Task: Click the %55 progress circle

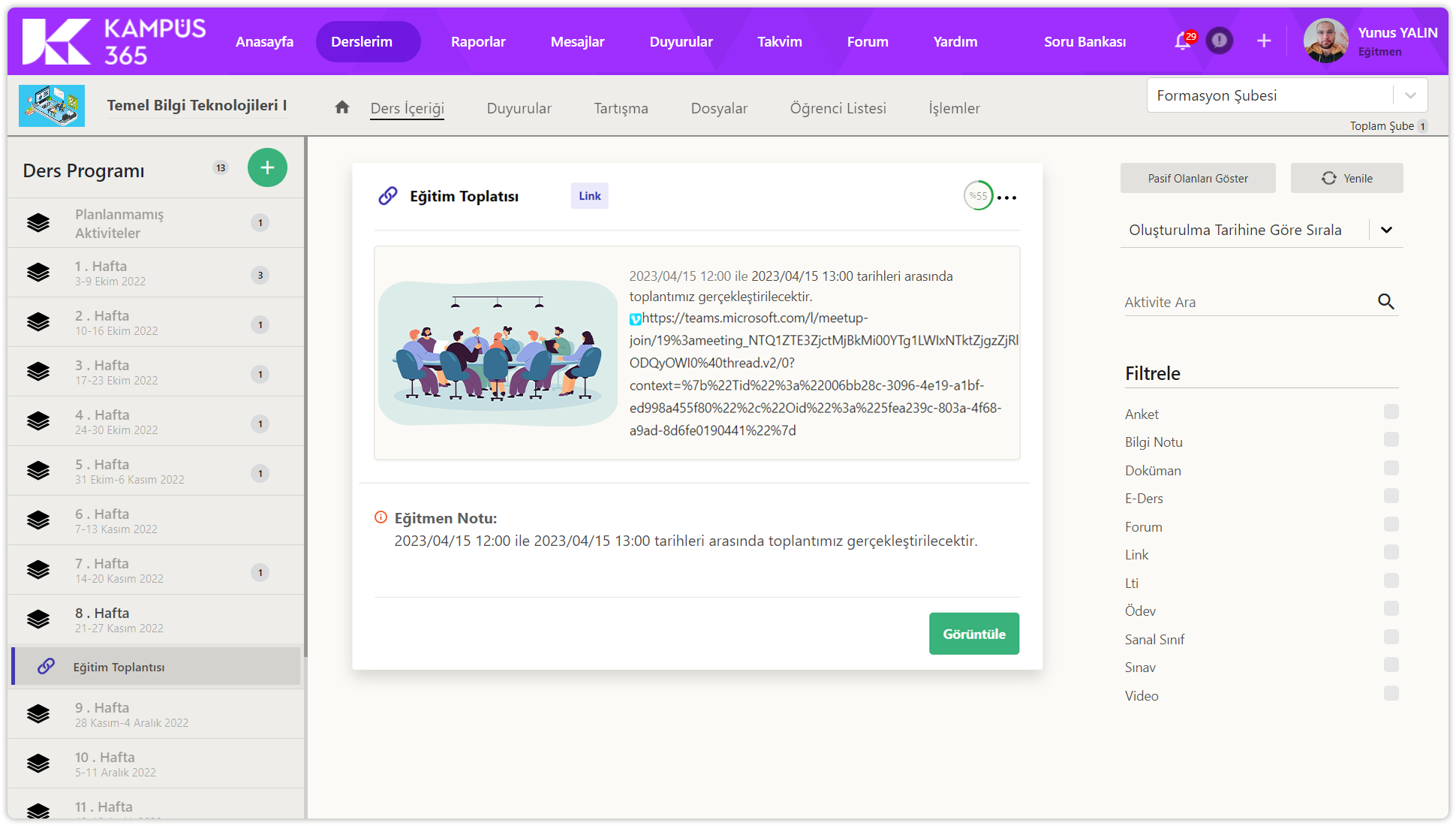Action: (978, 196)
